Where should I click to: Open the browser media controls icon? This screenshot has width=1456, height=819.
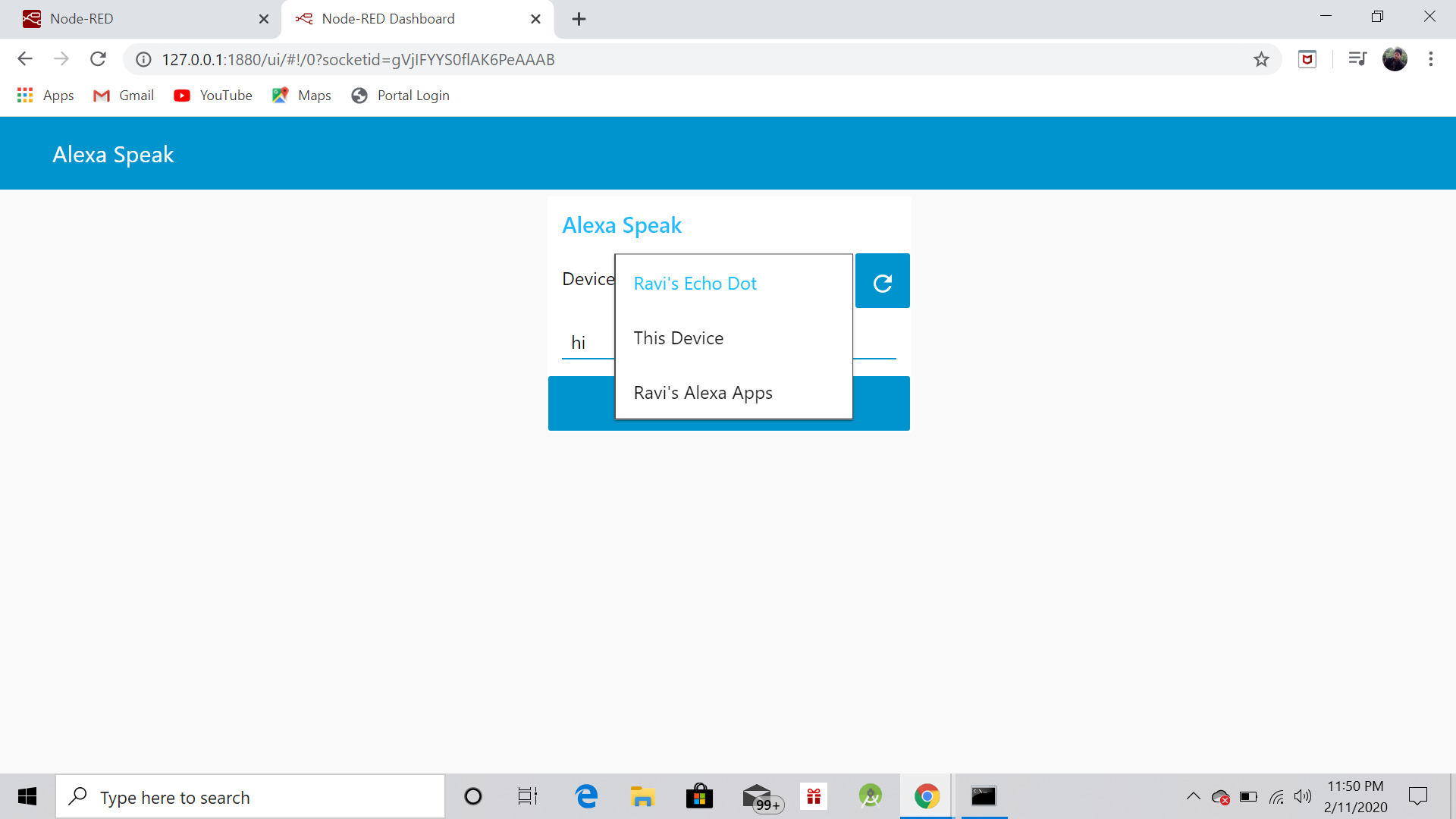pos(1357,58)
